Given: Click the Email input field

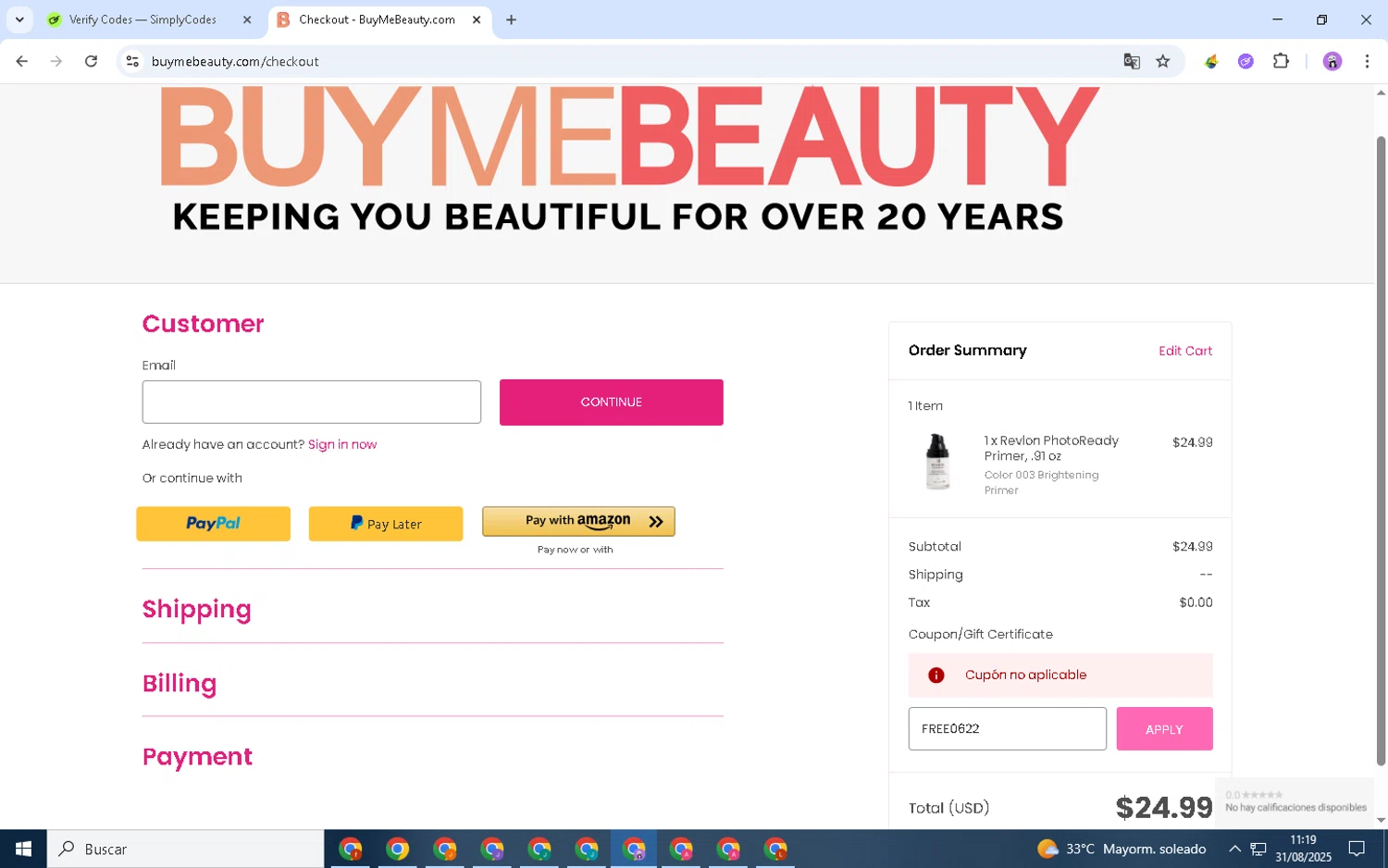Looking at the screenshot, I should click(311, 402).
